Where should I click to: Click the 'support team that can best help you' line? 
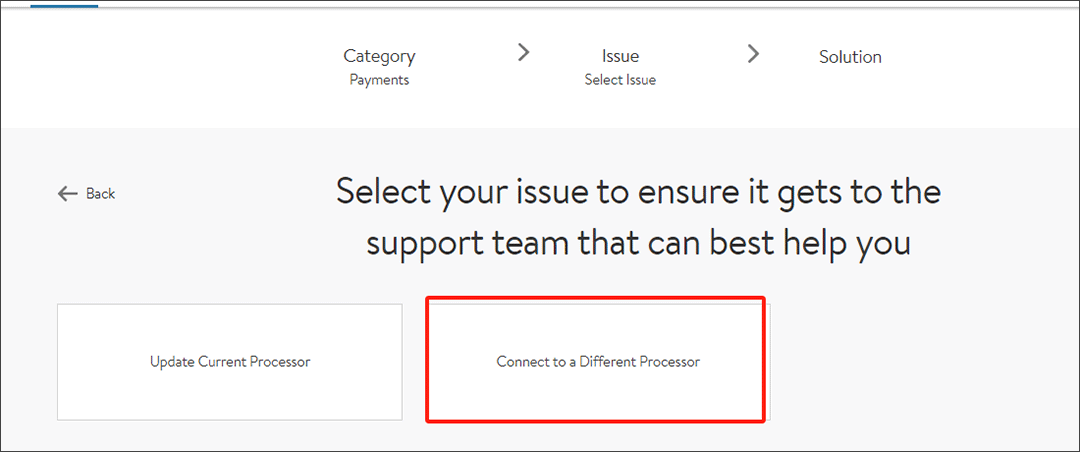click(638, 243)
